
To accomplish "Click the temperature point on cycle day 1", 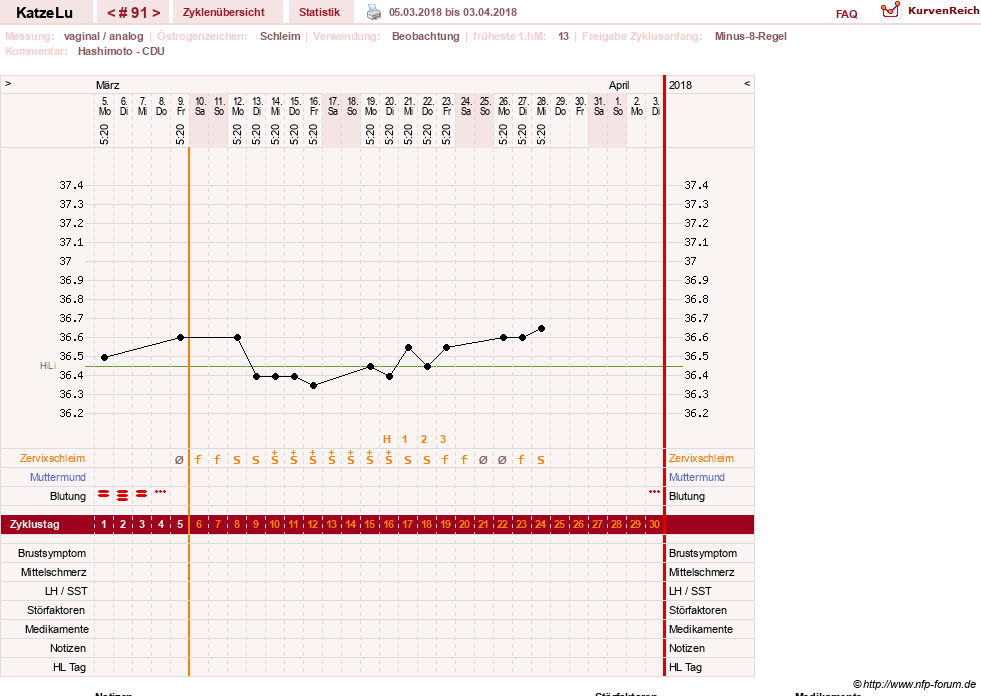I will [x=104, y=357].
